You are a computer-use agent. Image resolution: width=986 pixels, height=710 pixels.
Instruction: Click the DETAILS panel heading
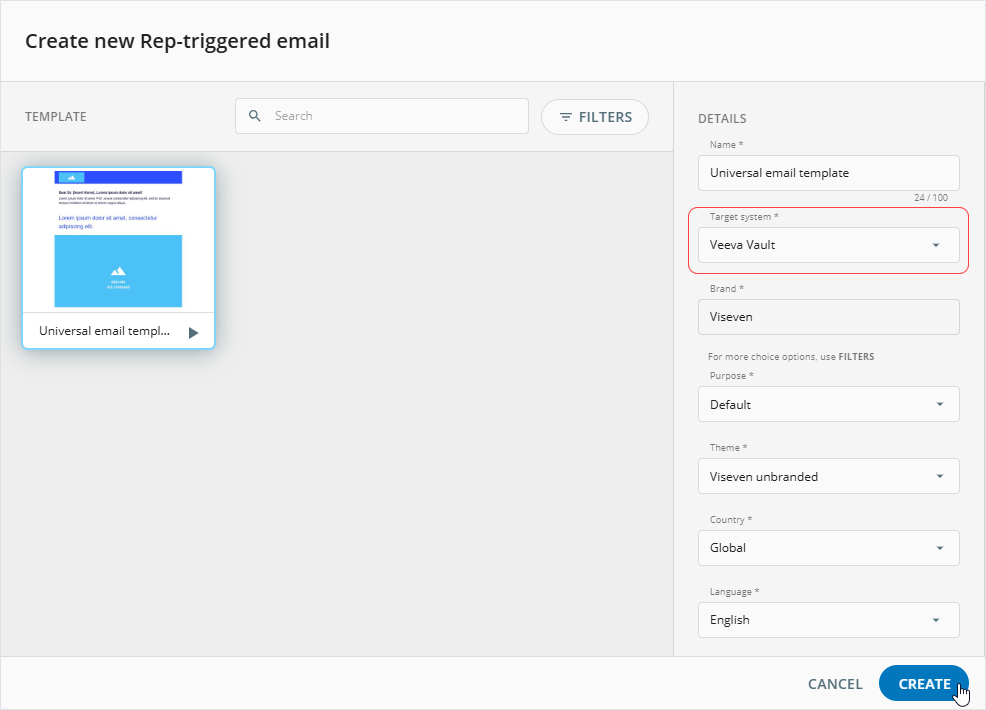(x=722, y=119)
